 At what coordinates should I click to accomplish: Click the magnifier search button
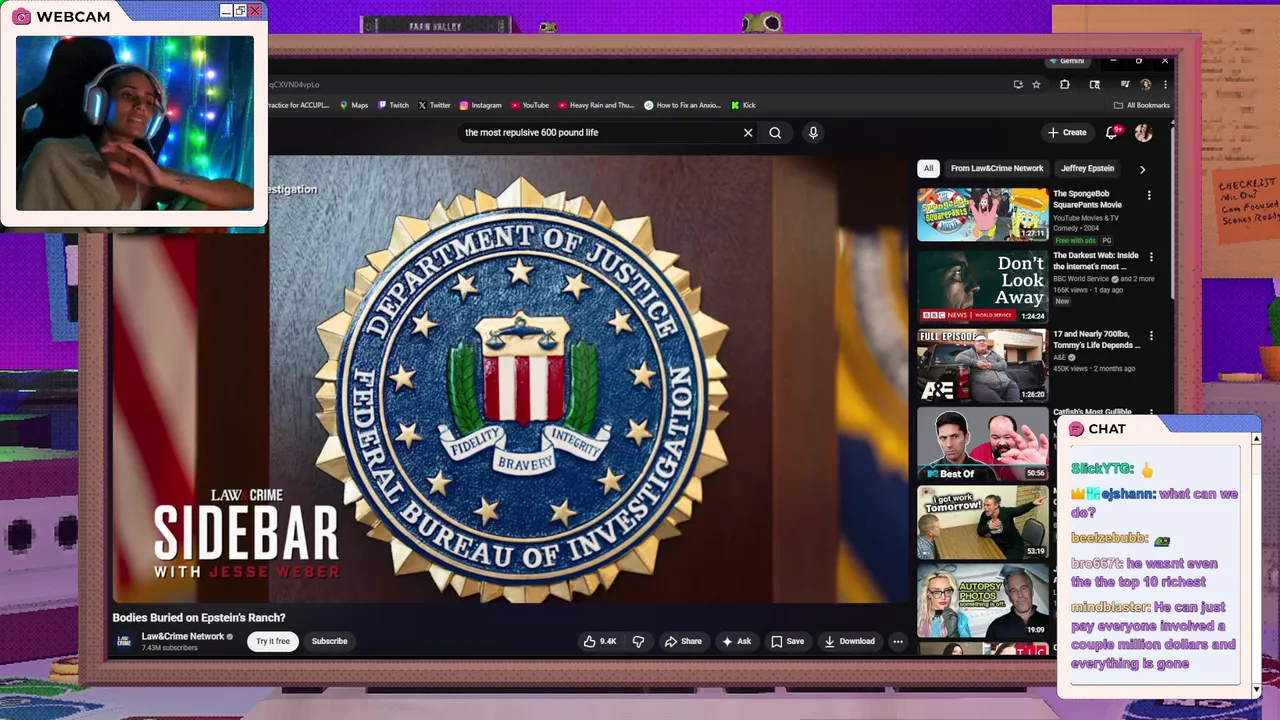(775, 132)
